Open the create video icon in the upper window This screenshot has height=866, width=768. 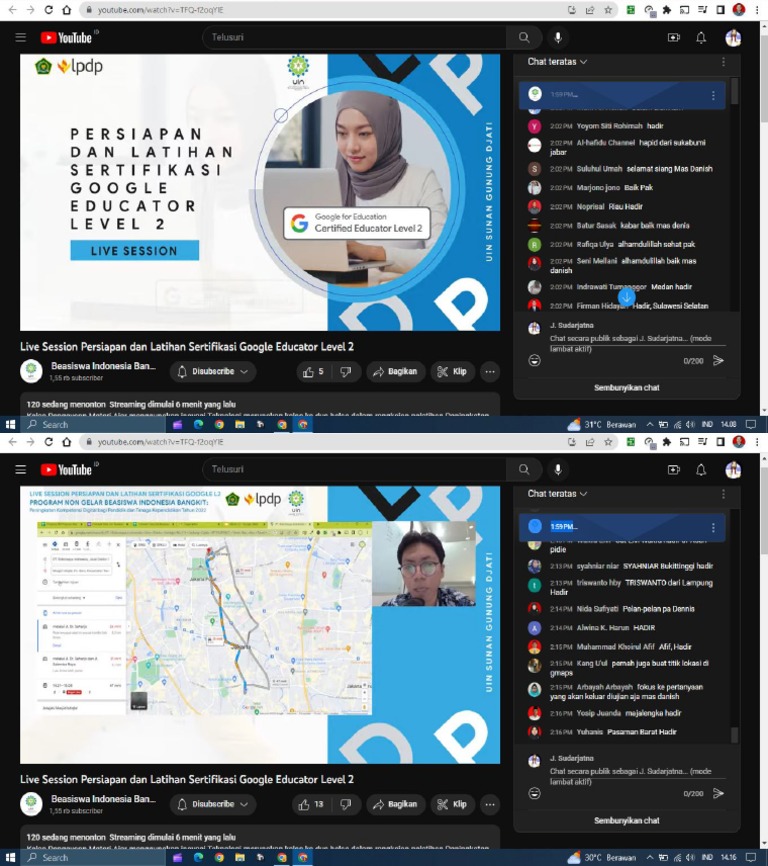click(674, 38)
